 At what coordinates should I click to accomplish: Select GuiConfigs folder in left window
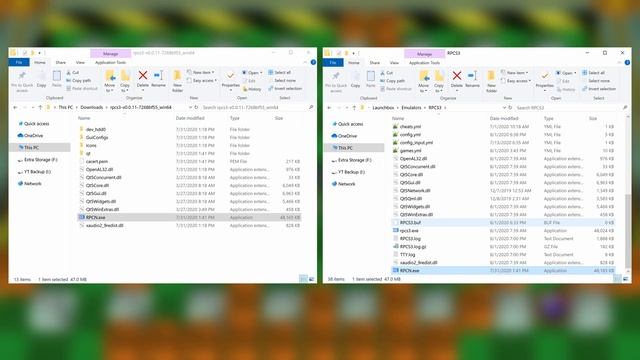(97, 138)
